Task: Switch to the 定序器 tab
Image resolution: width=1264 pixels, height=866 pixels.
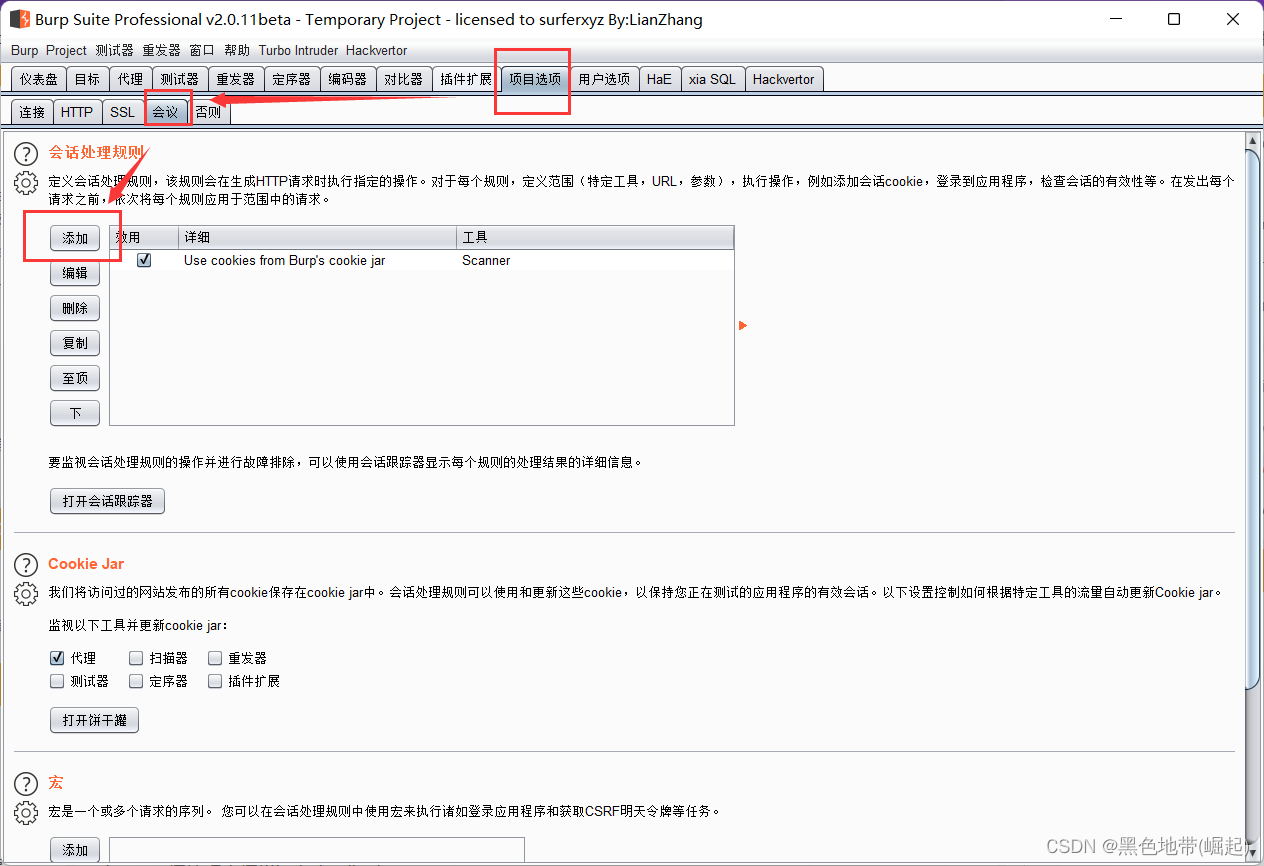Action: [x=291, y=79]
